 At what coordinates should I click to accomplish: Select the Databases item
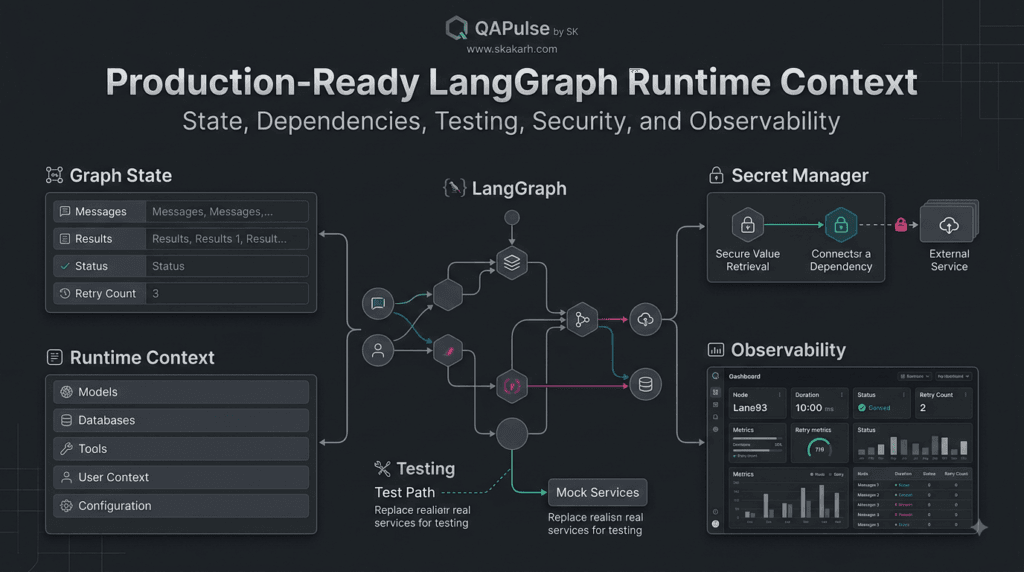pyautogui.click(x=181, y=421)
